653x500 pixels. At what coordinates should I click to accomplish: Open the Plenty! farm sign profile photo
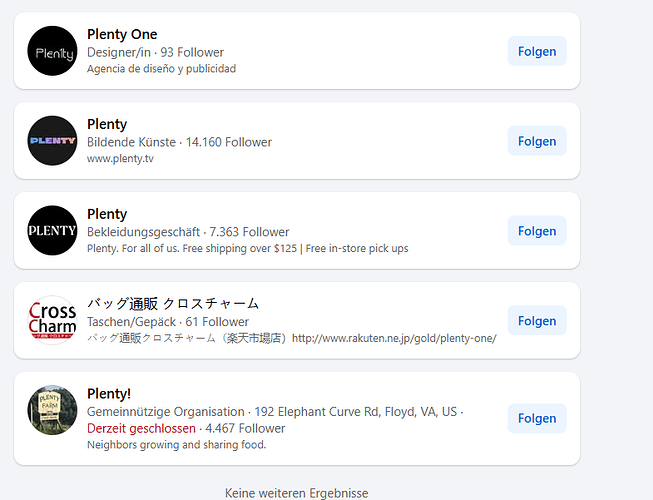click(x=52, y=410)
